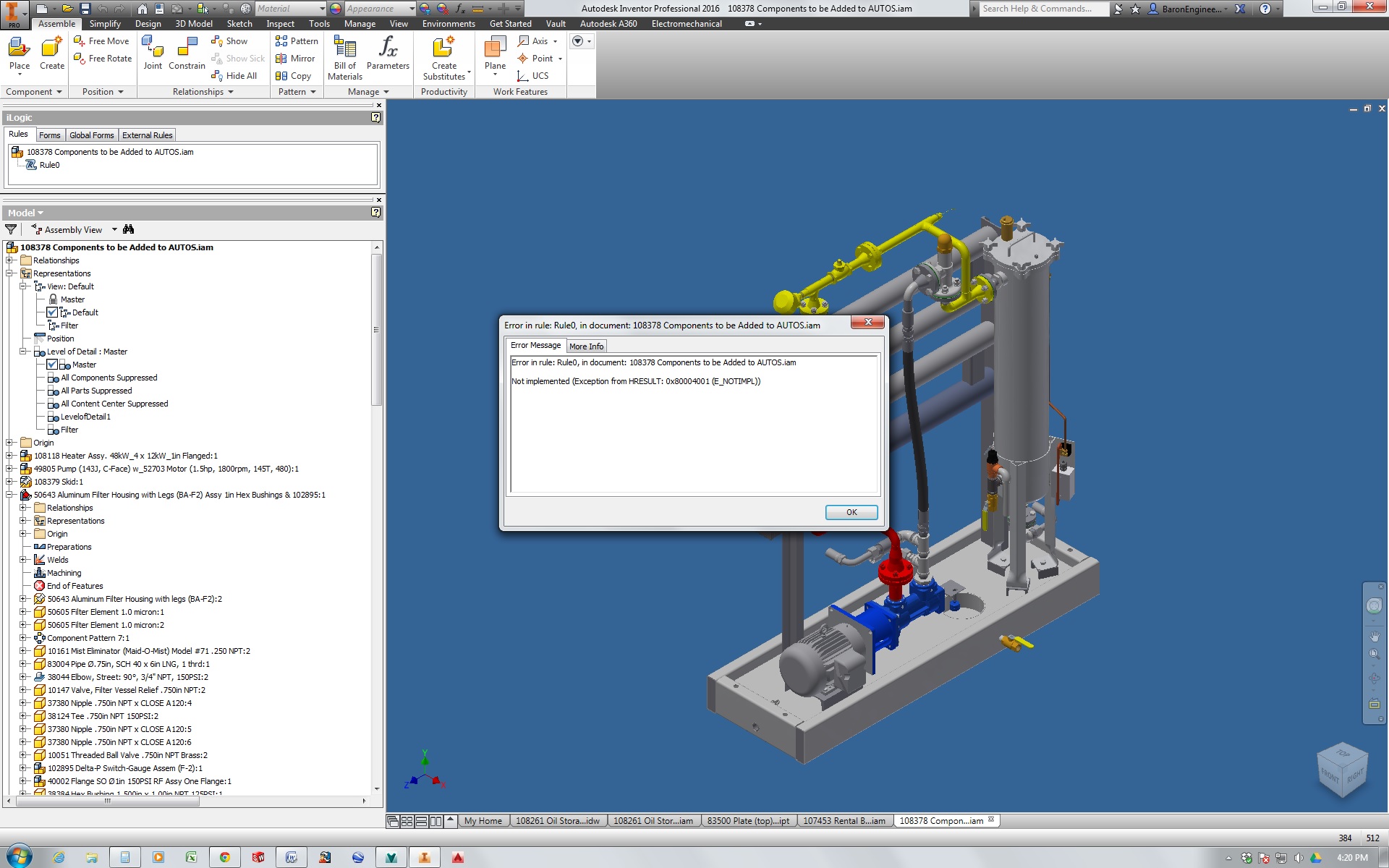1389x868 pixels.
Task: Open the Inspect ribbon tab
Action: point(280,24)
